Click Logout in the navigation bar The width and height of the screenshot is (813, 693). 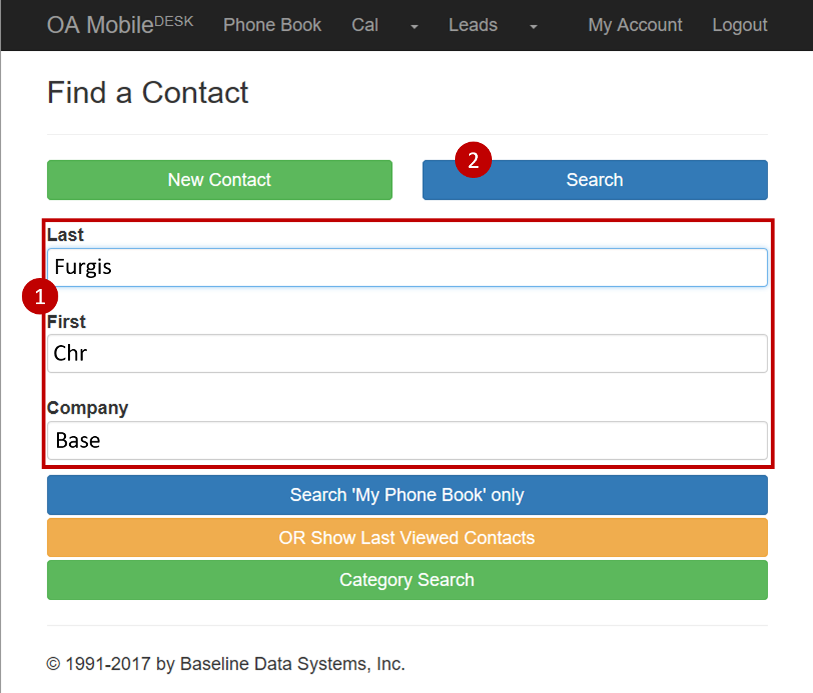(739, 25)
